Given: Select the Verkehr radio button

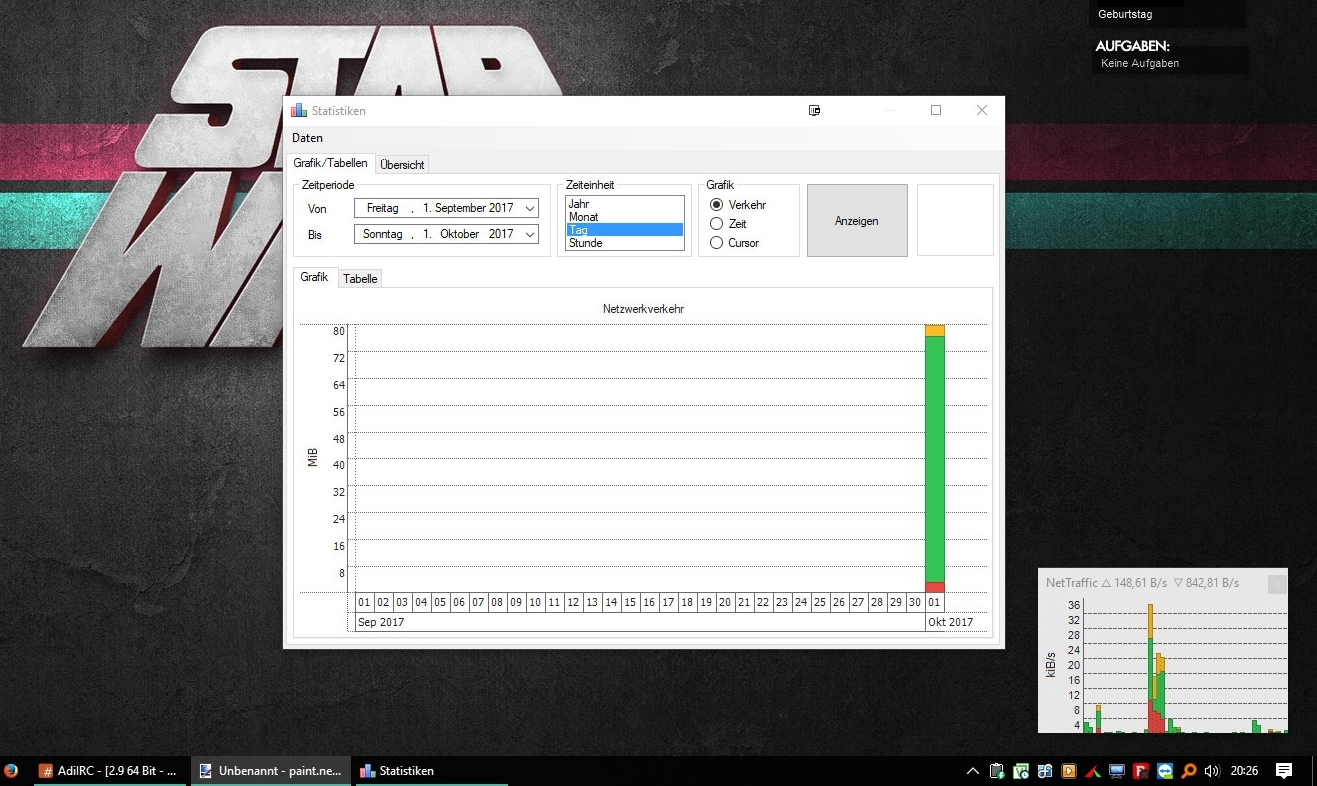Looking at the screenshot, I should pos(716,205).
